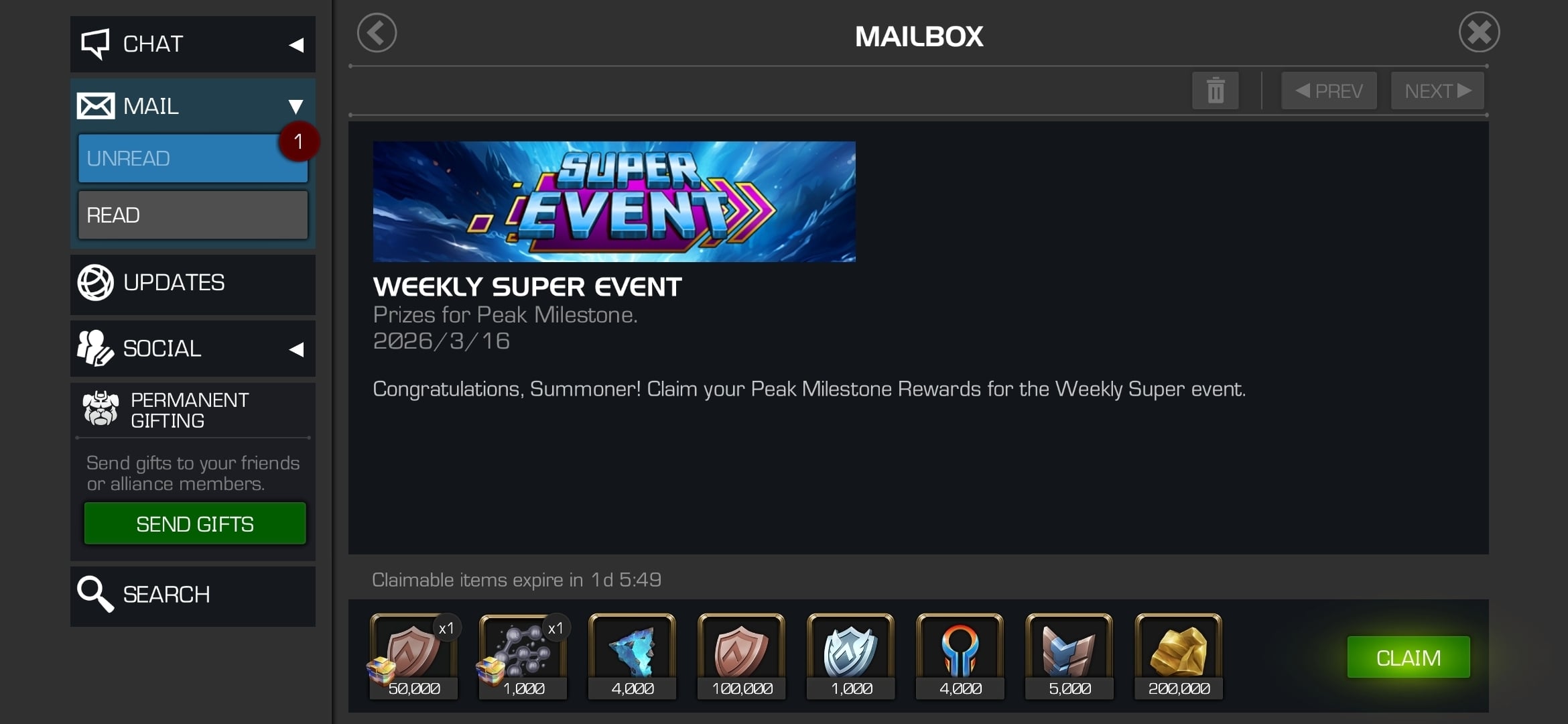
Task: Select the 1,000 silver shield reward icon
Action: (851, 656)
